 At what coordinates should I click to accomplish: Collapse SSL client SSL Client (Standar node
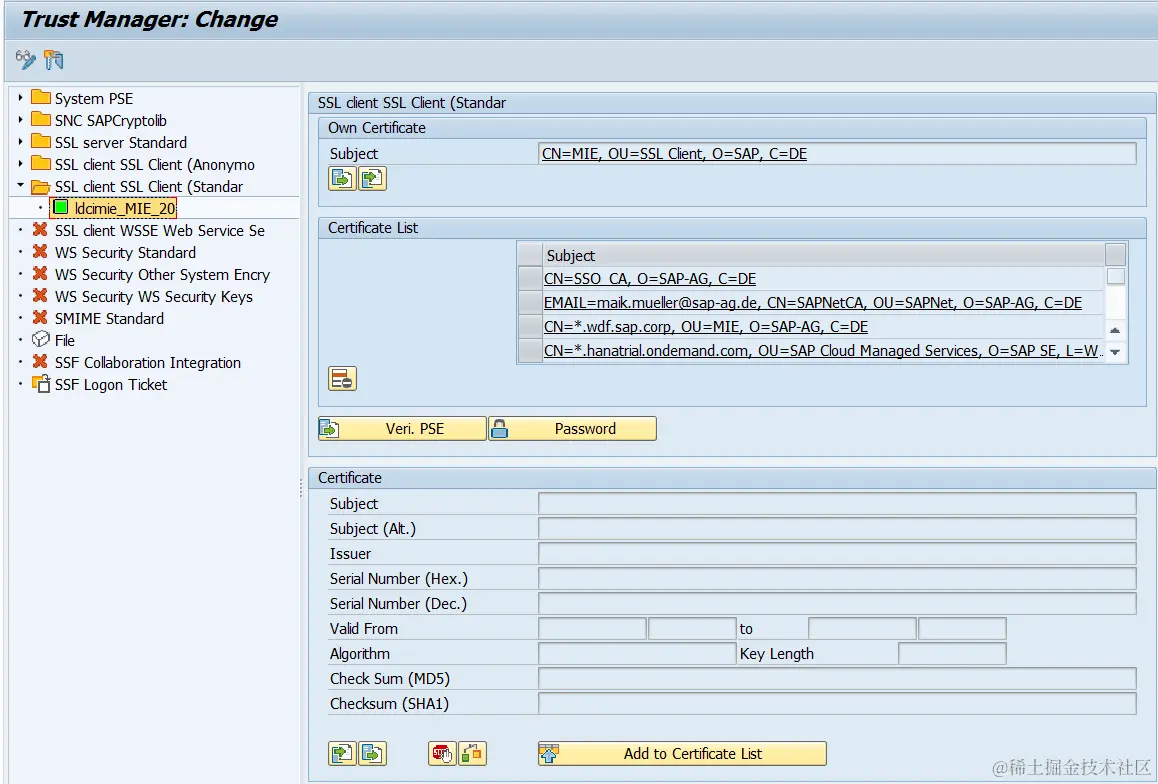(x=21, y=185)
